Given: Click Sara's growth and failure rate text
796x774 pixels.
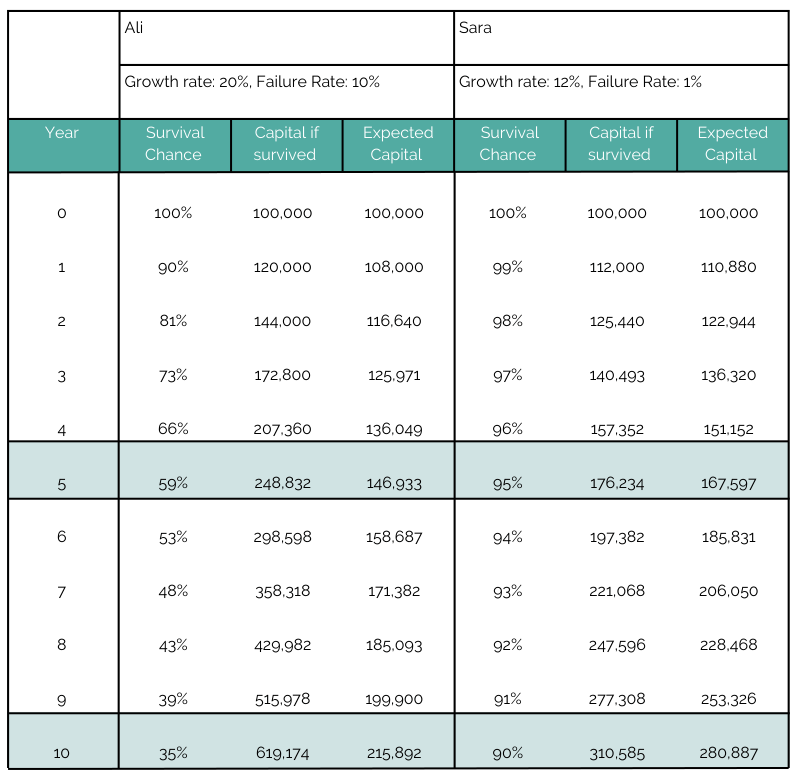Looking at the screenshot, I should [x=580, y=82].
